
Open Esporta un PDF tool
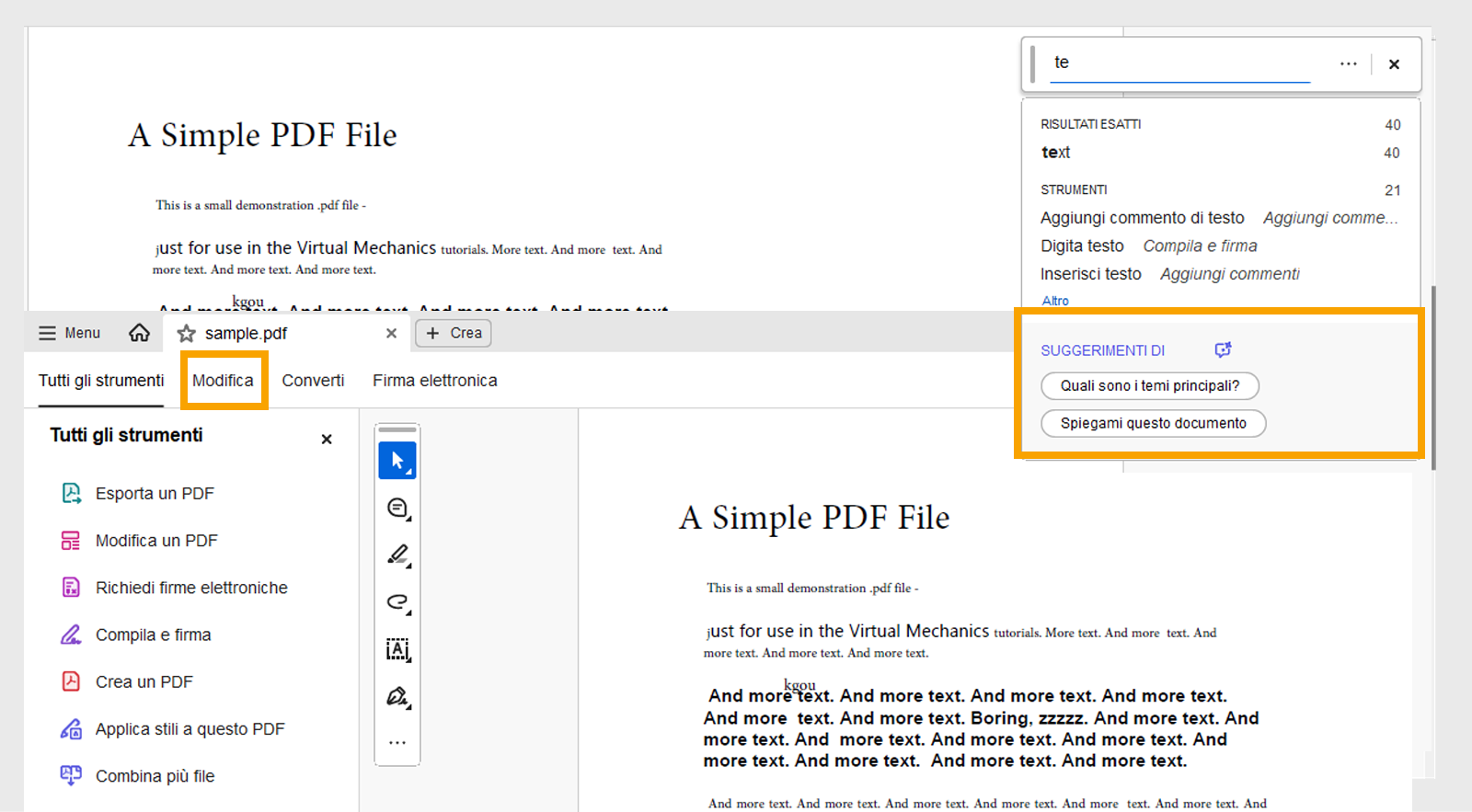pos(155,494)
